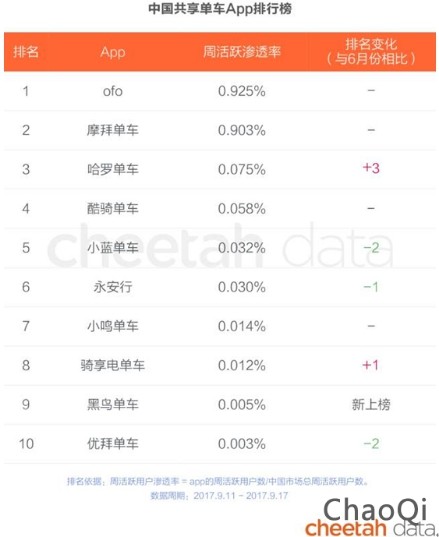Select the ofo app row
This screenshot has height=537, width=439.
point(220,91)
